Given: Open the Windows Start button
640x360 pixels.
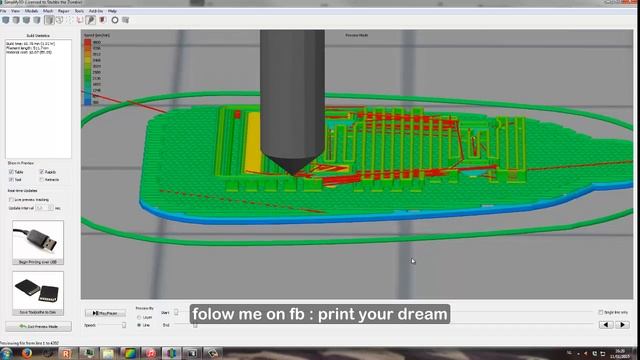Looking at the screenshot, I should pyautogui.click(x=7, y=353).
